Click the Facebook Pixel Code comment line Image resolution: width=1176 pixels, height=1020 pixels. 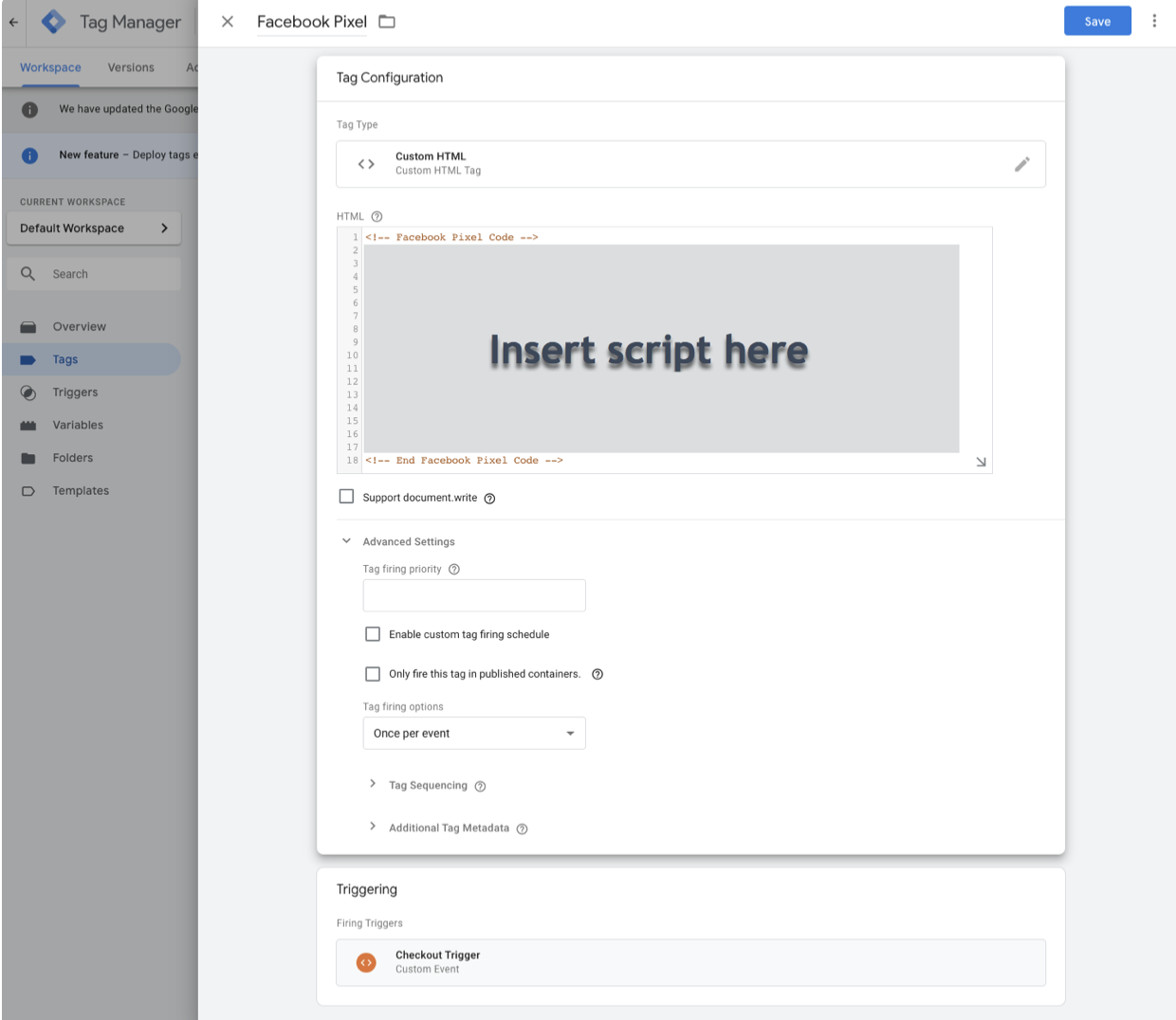pos(451,238)
